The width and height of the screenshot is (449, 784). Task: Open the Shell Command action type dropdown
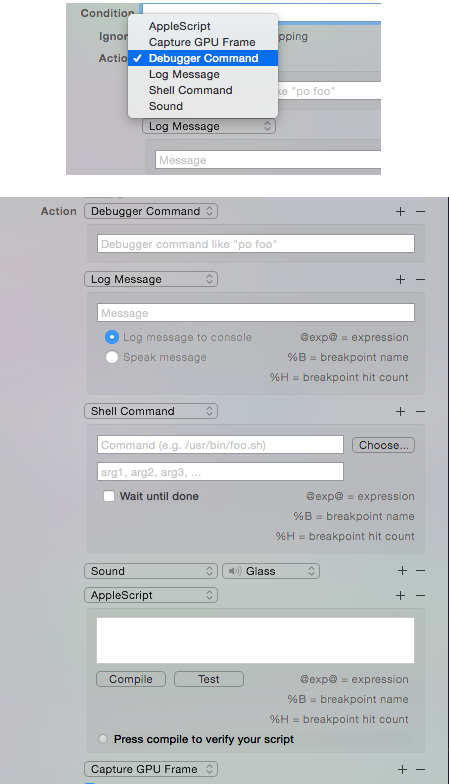pos(151,411)
